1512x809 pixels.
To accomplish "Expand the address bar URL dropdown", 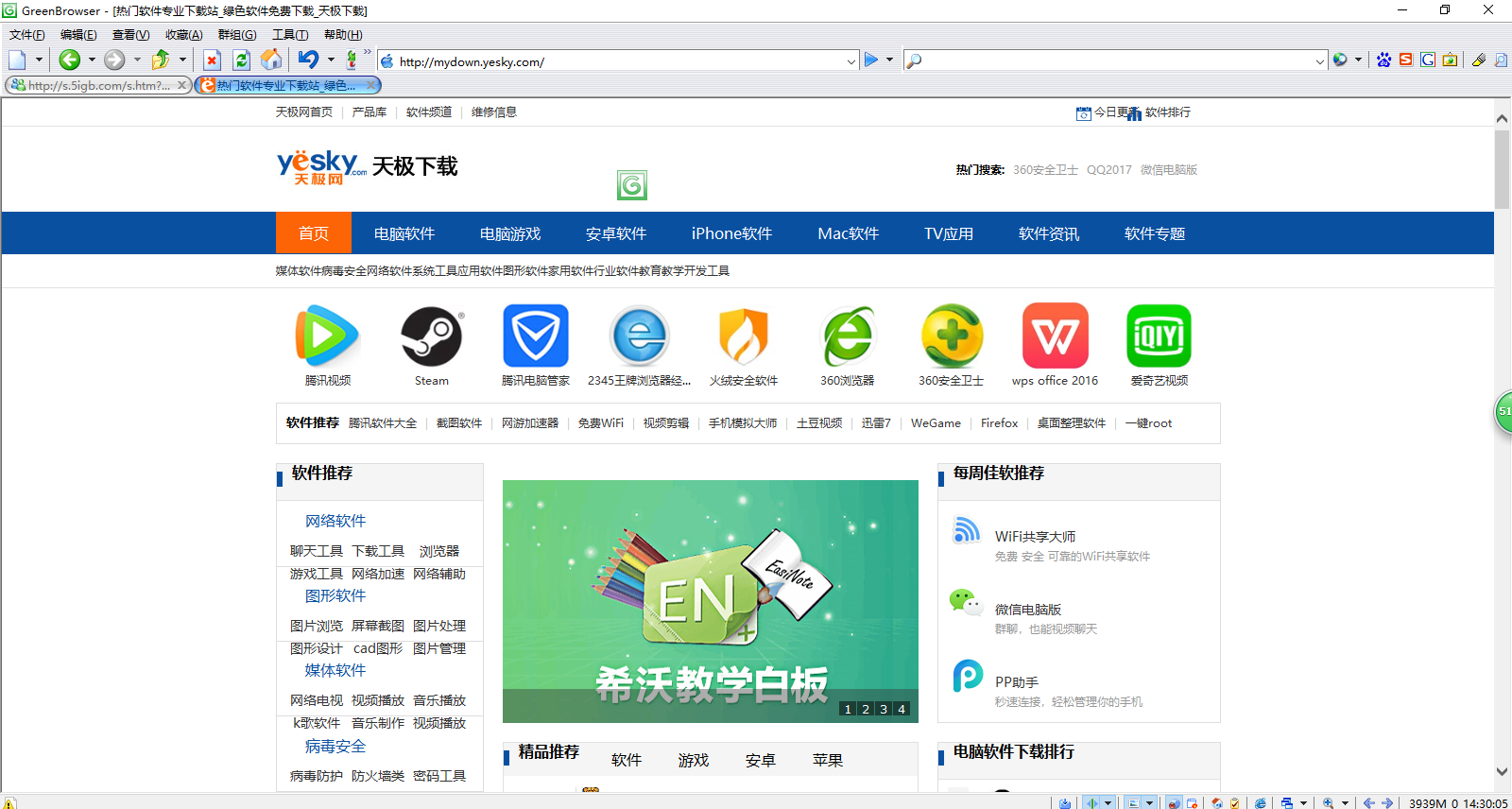I will click(x=850, y=61).
